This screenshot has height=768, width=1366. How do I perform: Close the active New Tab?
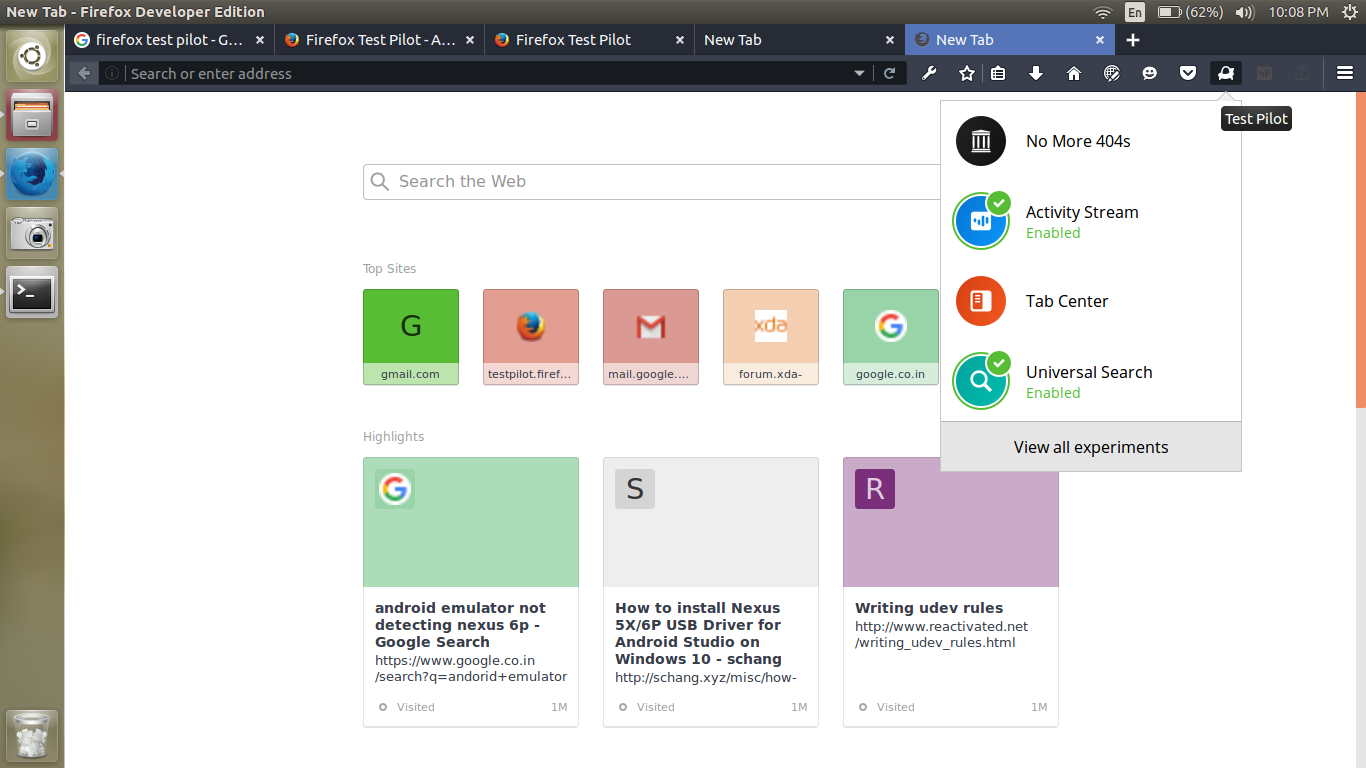[1100, 40]
